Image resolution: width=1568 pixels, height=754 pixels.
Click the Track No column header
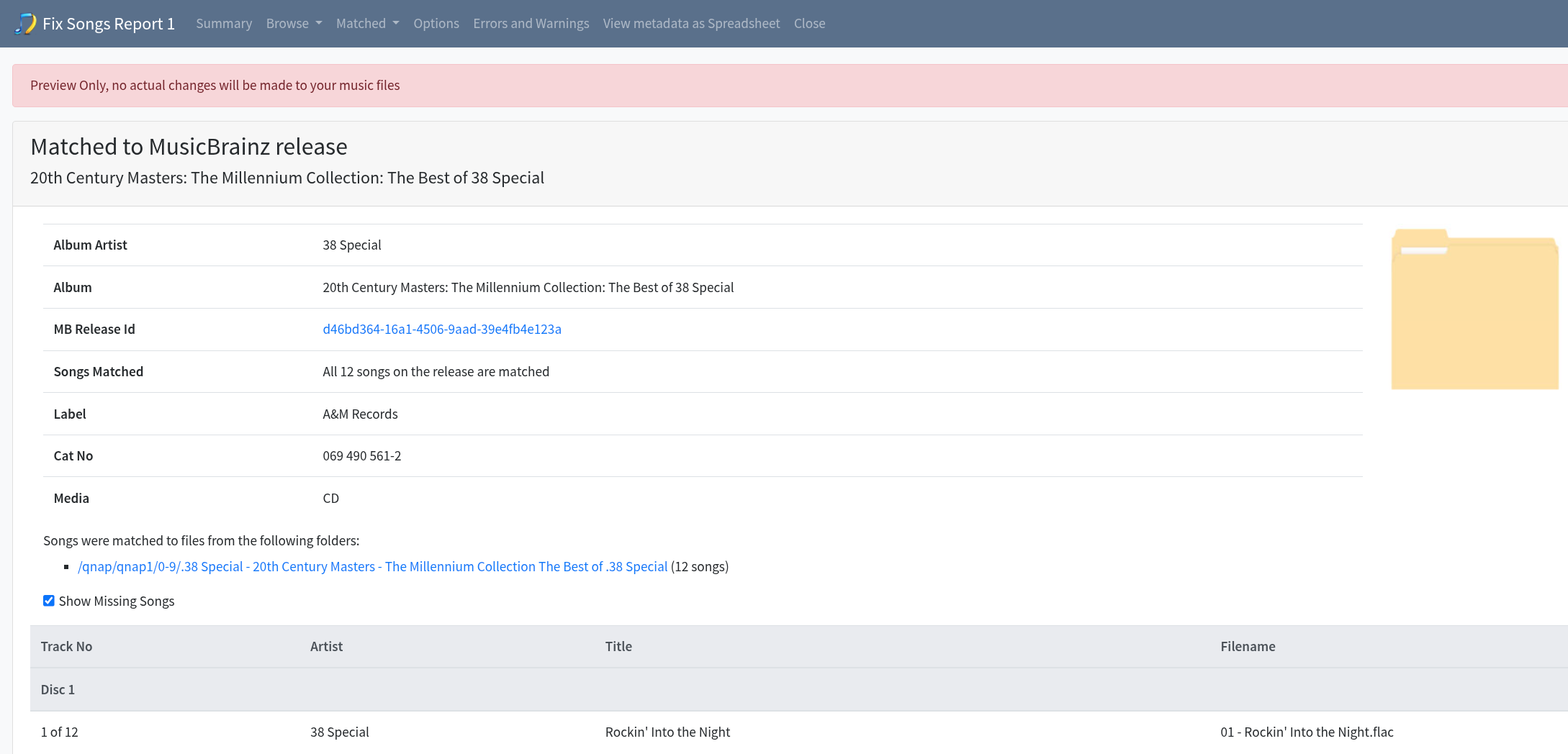66,647
